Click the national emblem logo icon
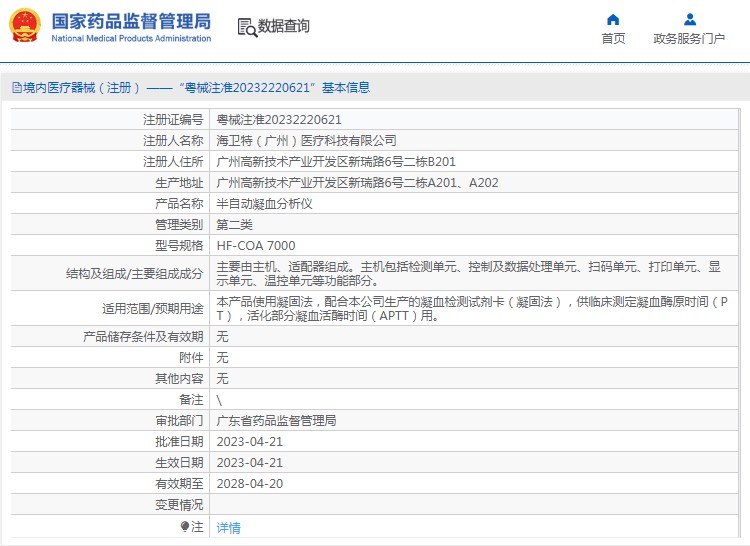 (x=25, y=25)
